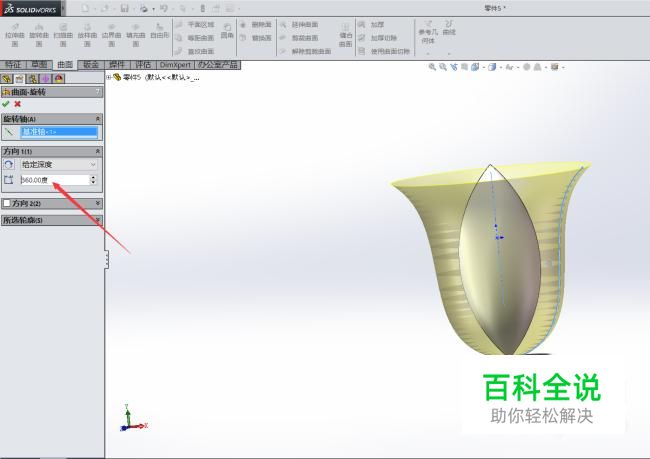Viewport: 650px width, 459px height.
Task: Click the 放样曲面 (Lofted Surface) tool
Action: click(87, 35)
